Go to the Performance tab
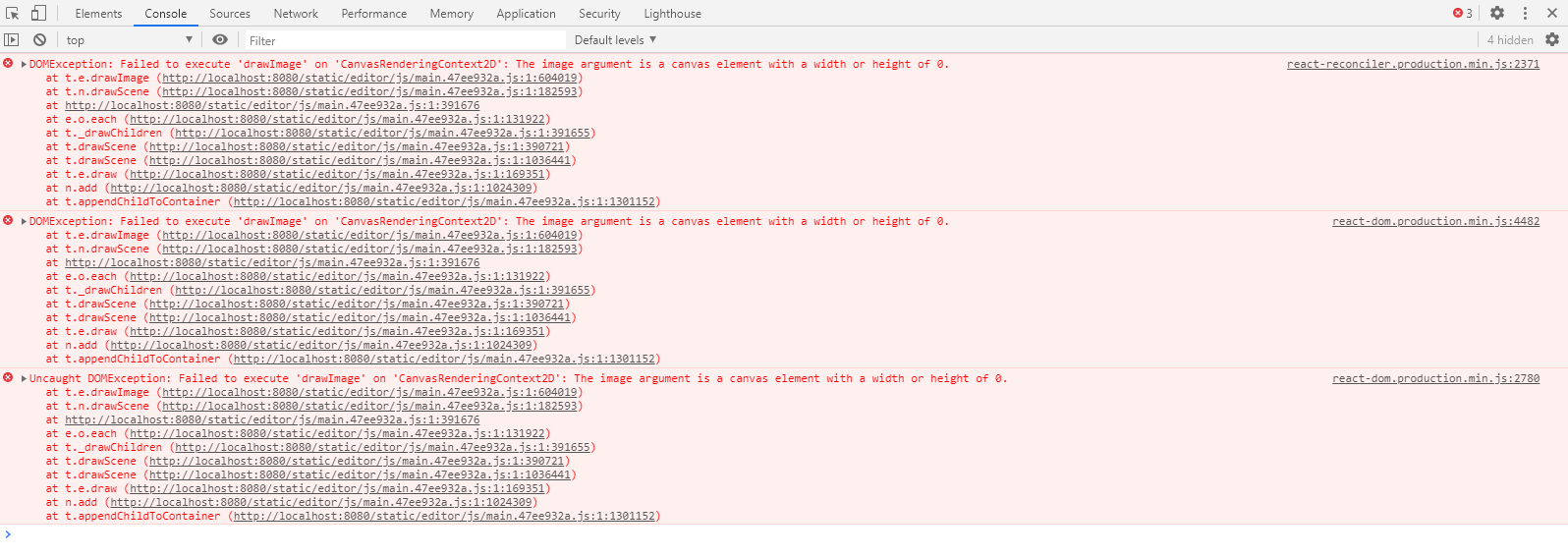 point(374,13)
